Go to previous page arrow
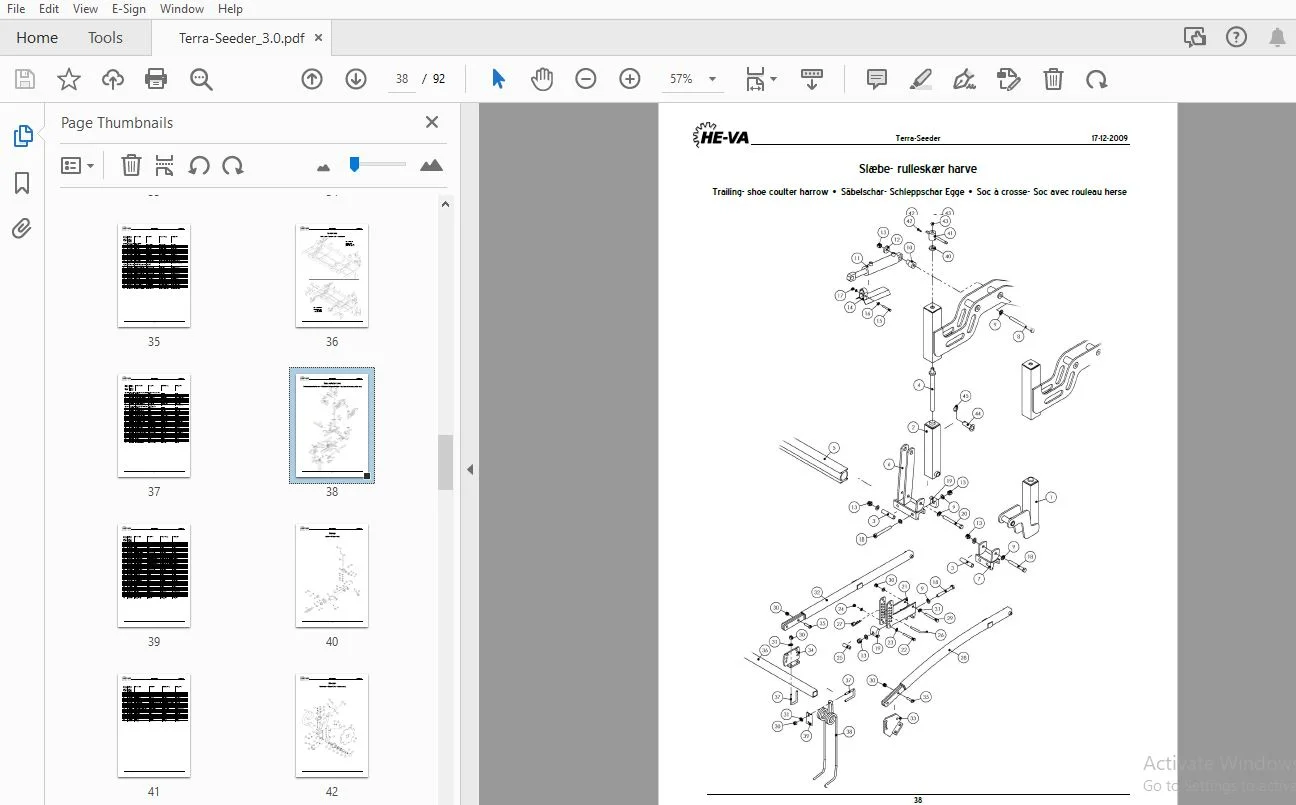 pyautogui.click(x=312, y=79)
